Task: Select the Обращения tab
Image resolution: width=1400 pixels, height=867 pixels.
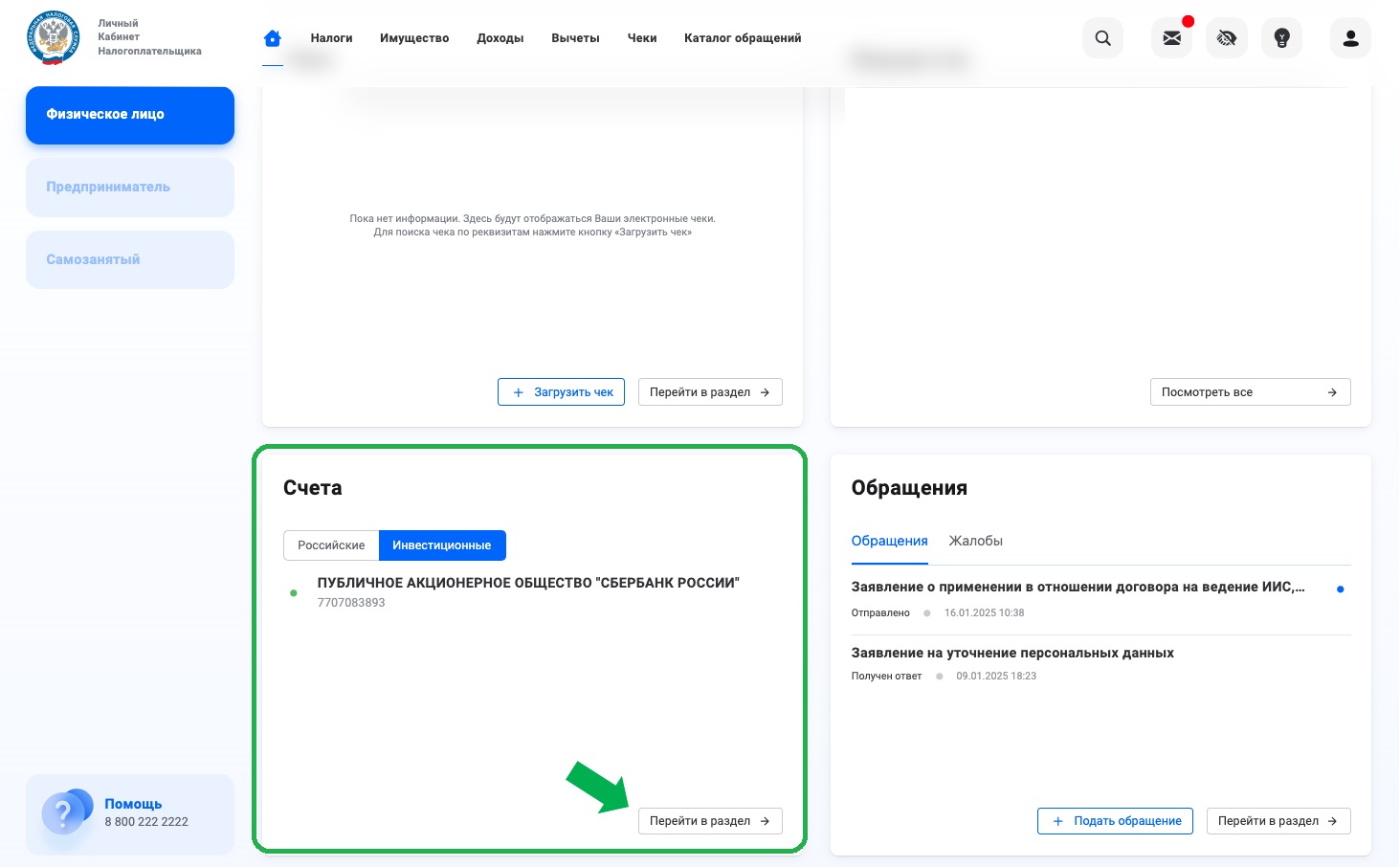Action: (889, 541)
